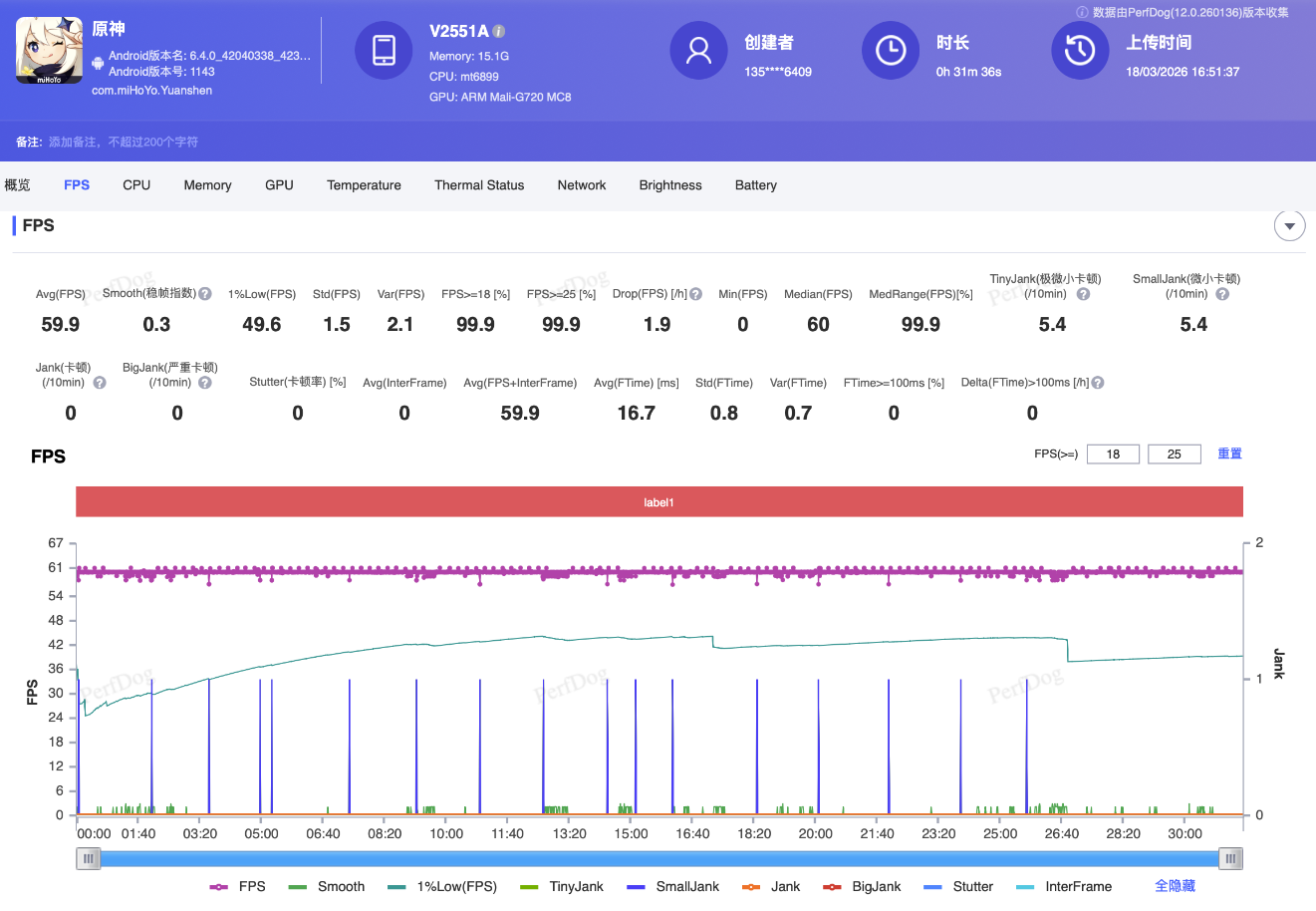Image resolution: width=1316 pixels, height=911 pixels.
Task: Click the 备注 remarks input field
Action: click(149, 142)
